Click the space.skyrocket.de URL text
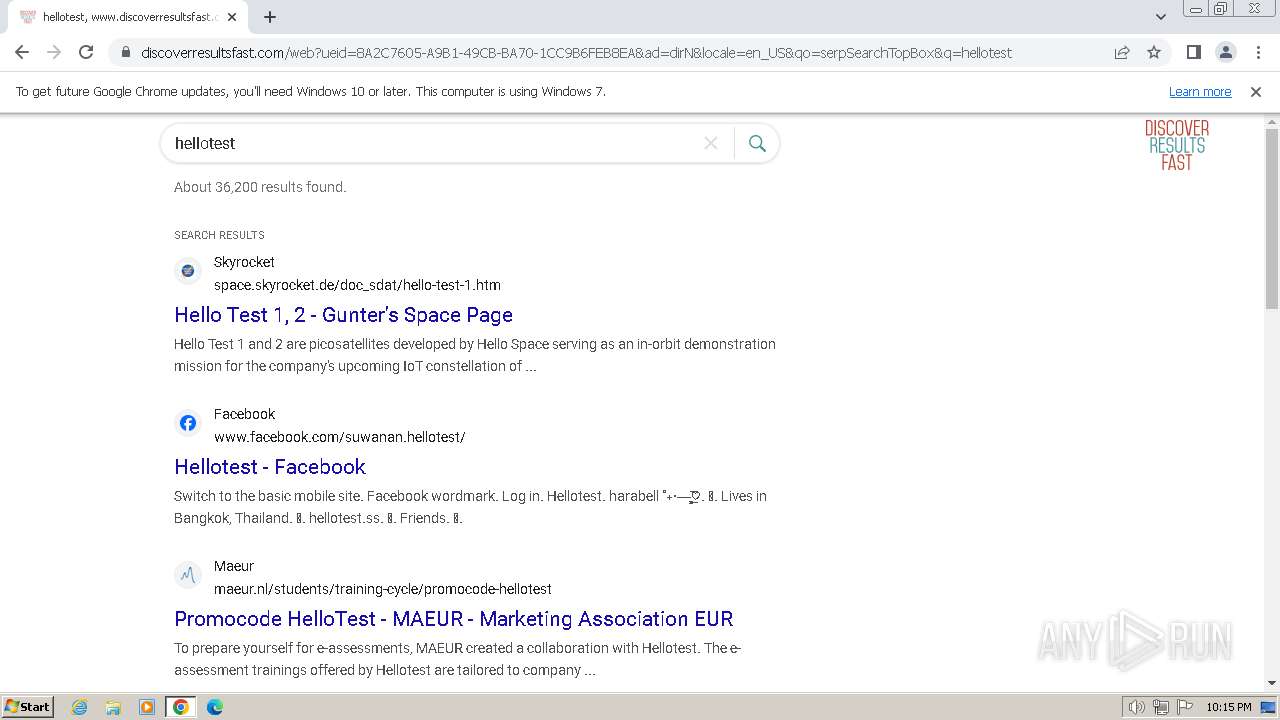This screenshot has width=1280, height=720. pyautogui.click(x=357, y=285)
